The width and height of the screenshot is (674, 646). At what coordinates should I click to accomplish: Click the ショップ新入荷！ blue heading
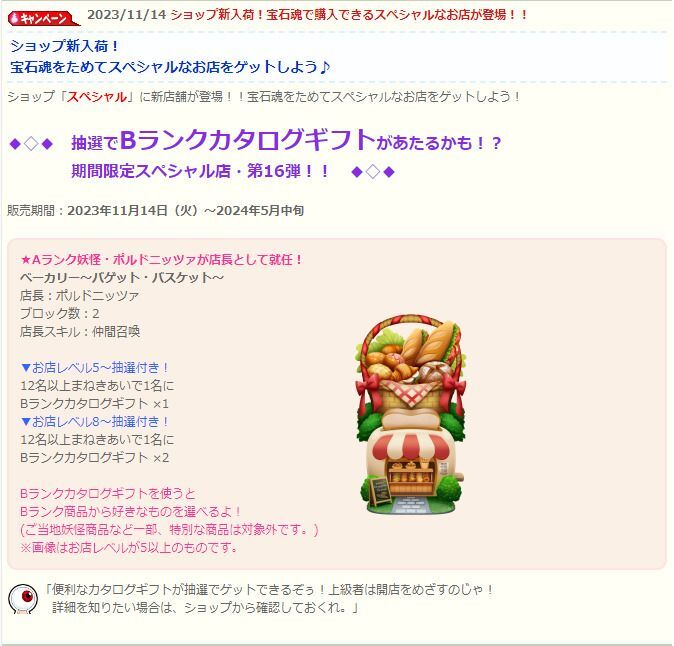[64, 46]
